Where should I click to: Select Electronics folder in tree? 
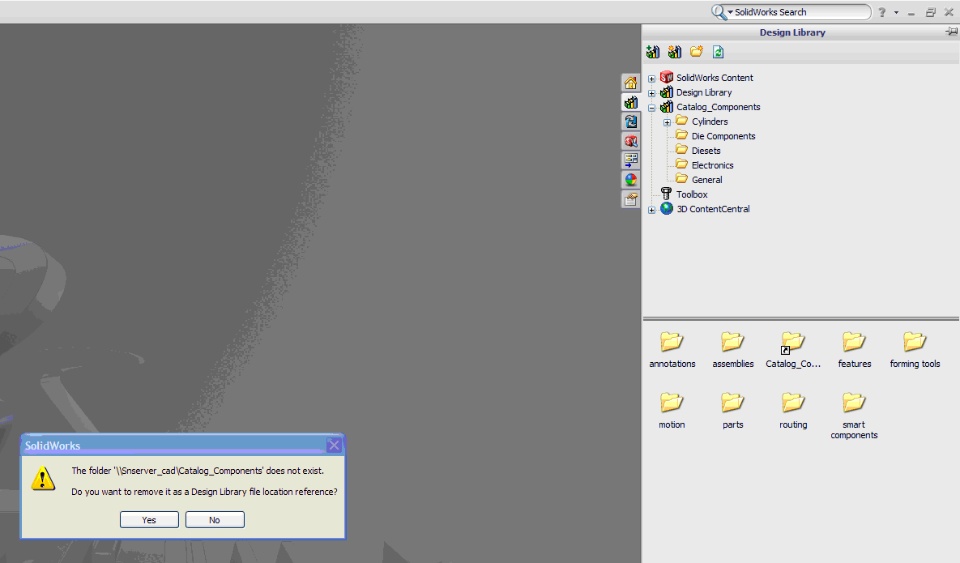coord(712,165)
